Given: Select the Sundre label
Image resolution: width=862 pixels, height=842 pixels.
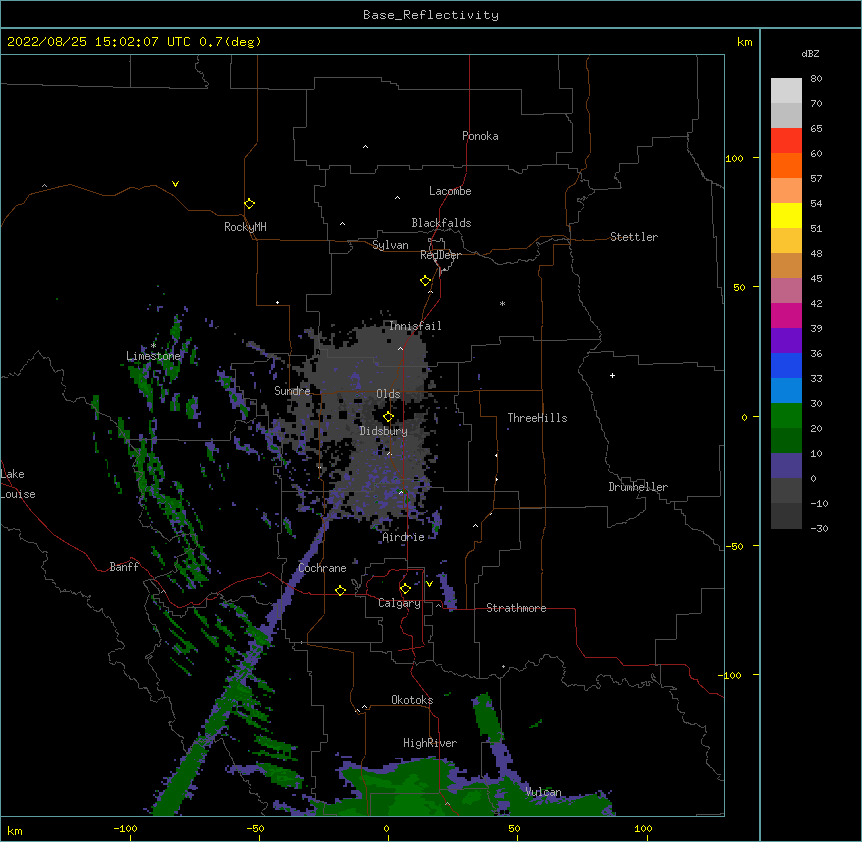Looking at the screenshot, I should coord(292,391).
